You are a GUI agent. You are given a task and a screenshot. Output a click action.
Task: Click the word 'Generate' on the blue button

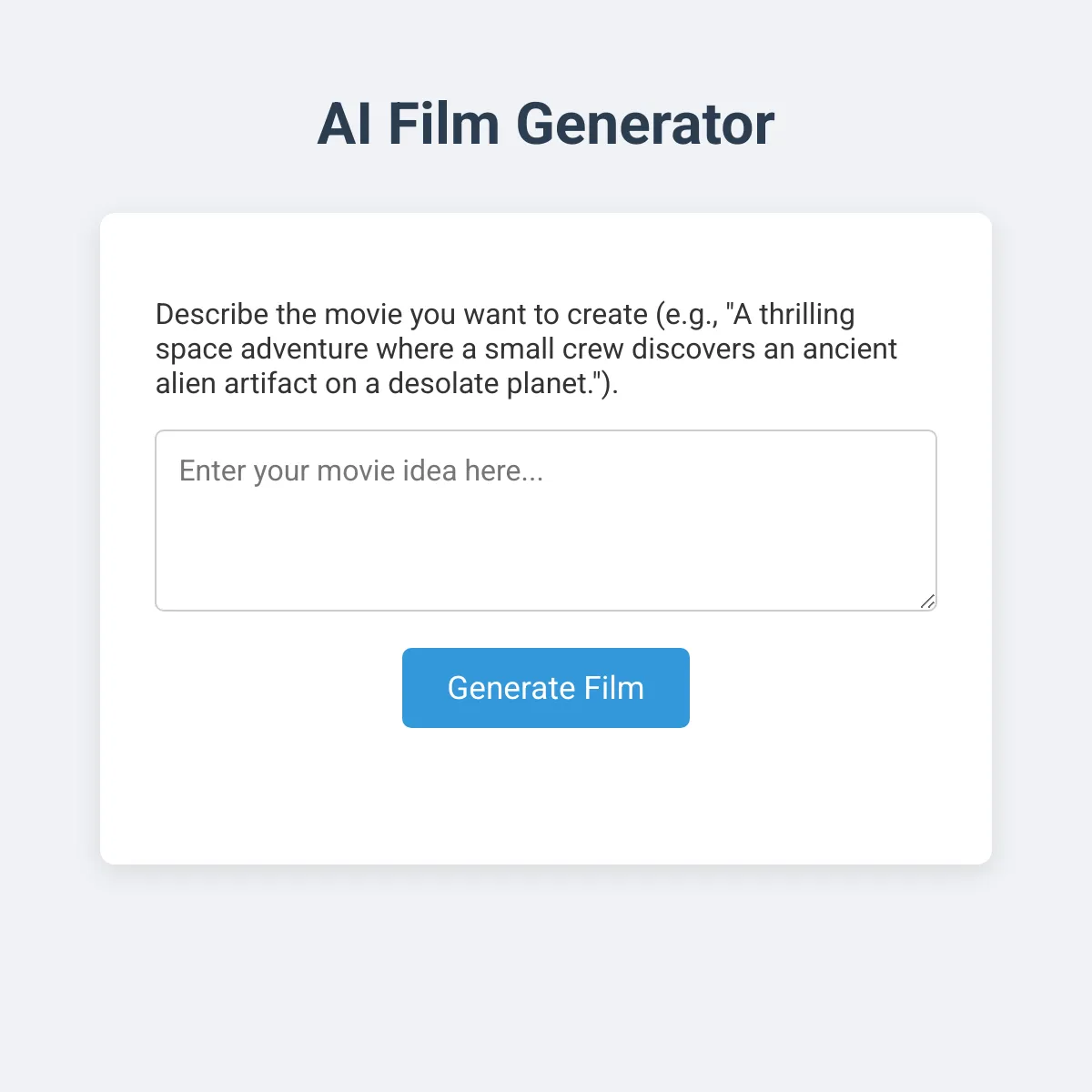point(511,688)
